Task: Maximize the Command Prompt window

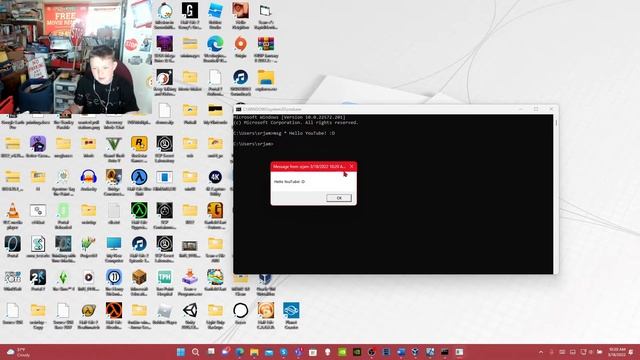Action: tap(536, 109)
